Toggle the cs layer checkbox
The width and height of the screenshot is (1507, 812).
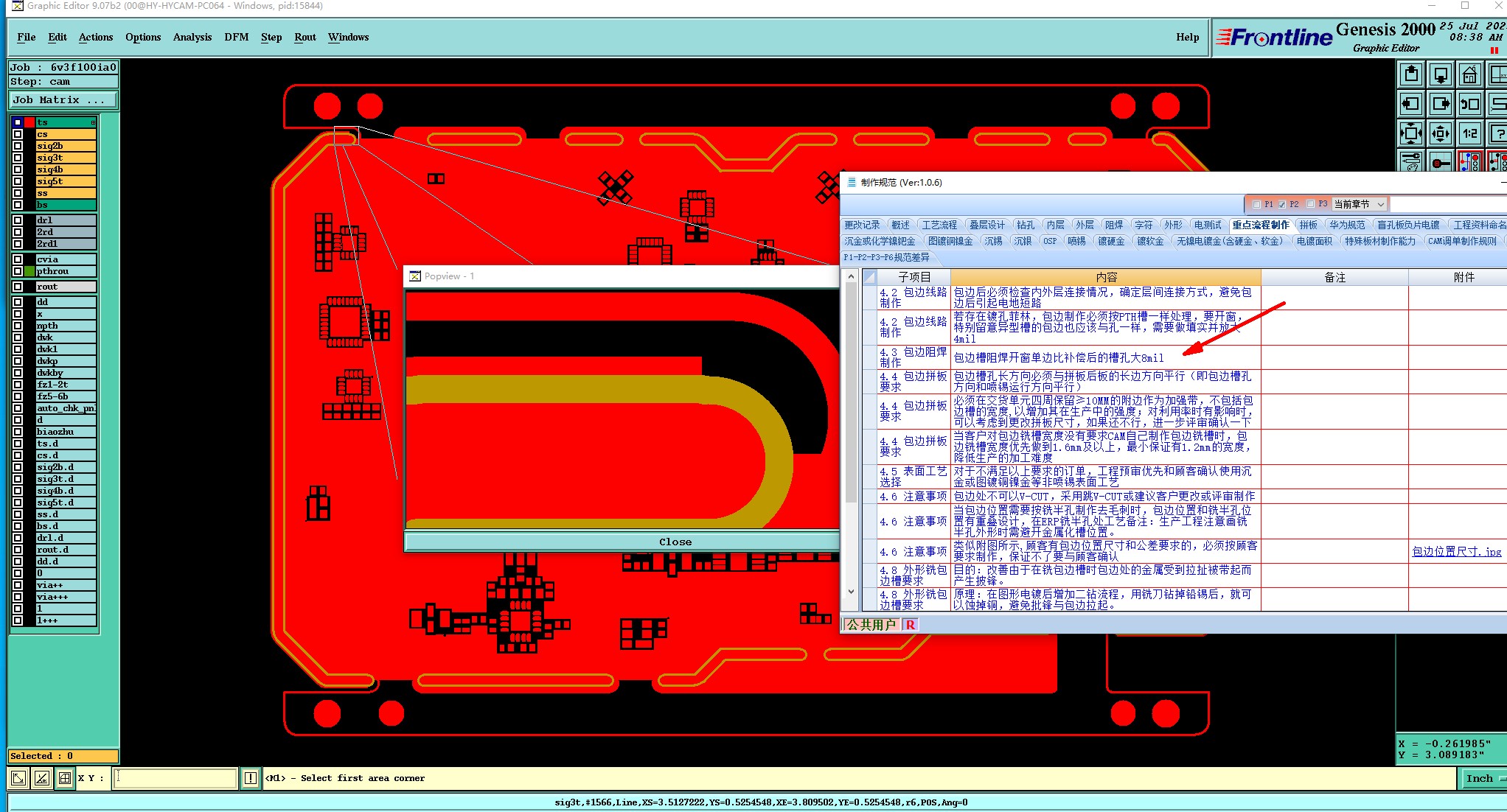point(18,134)
